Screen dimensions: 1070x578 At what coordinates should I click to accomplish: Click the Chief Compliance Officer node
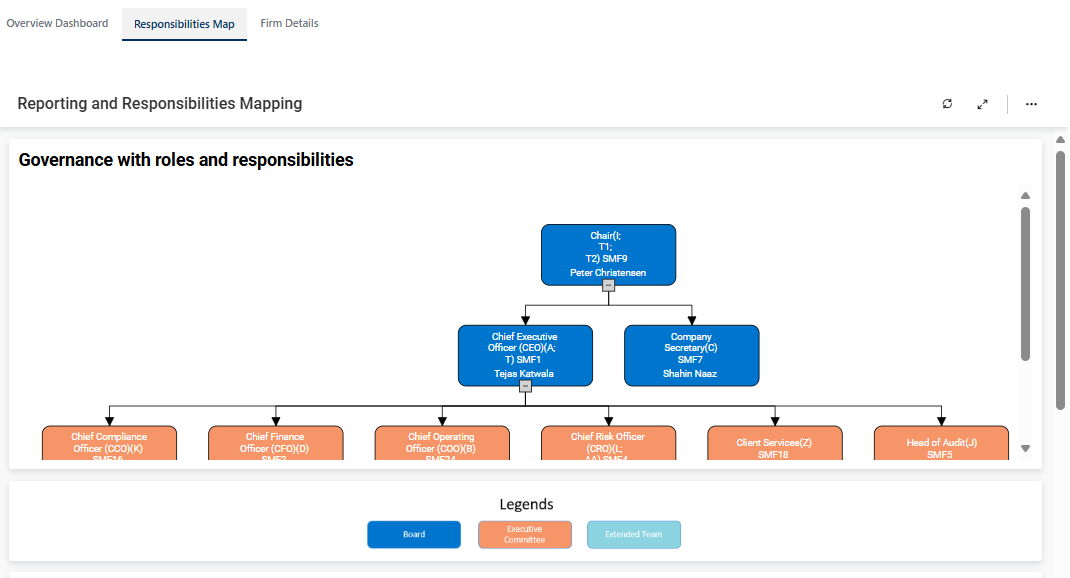tap(109, 443)
